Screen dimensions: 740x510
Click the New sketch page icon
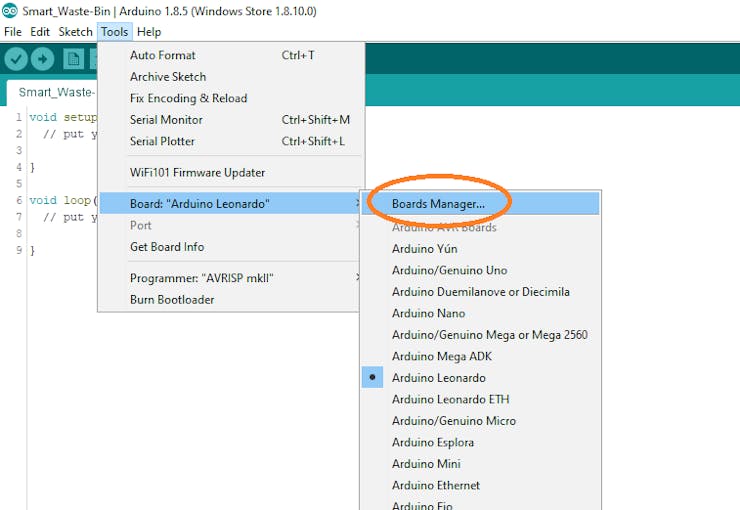point(73,59)
